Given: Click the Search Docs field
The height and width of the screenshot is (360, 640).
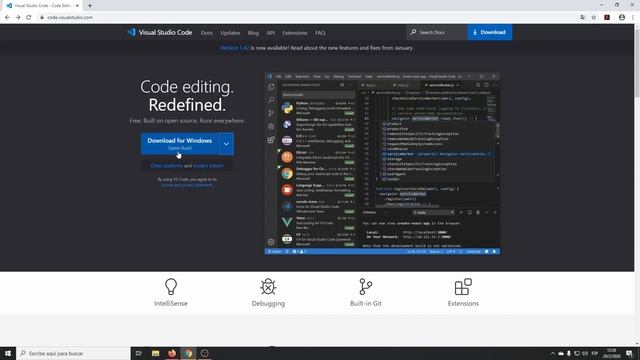Looking at the screenshot, I should [x=437, y=32].
